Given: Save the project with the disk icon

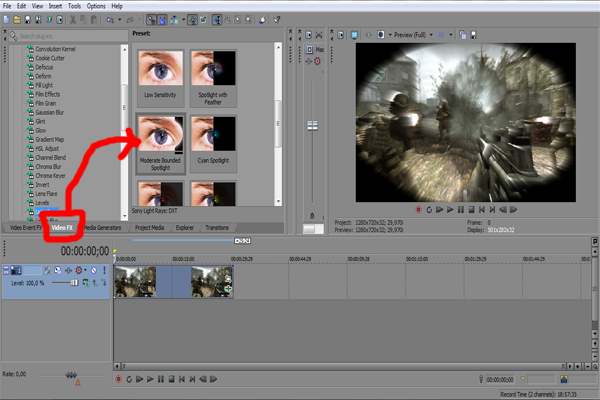Looking at the screenshot, I should [28, 20].
